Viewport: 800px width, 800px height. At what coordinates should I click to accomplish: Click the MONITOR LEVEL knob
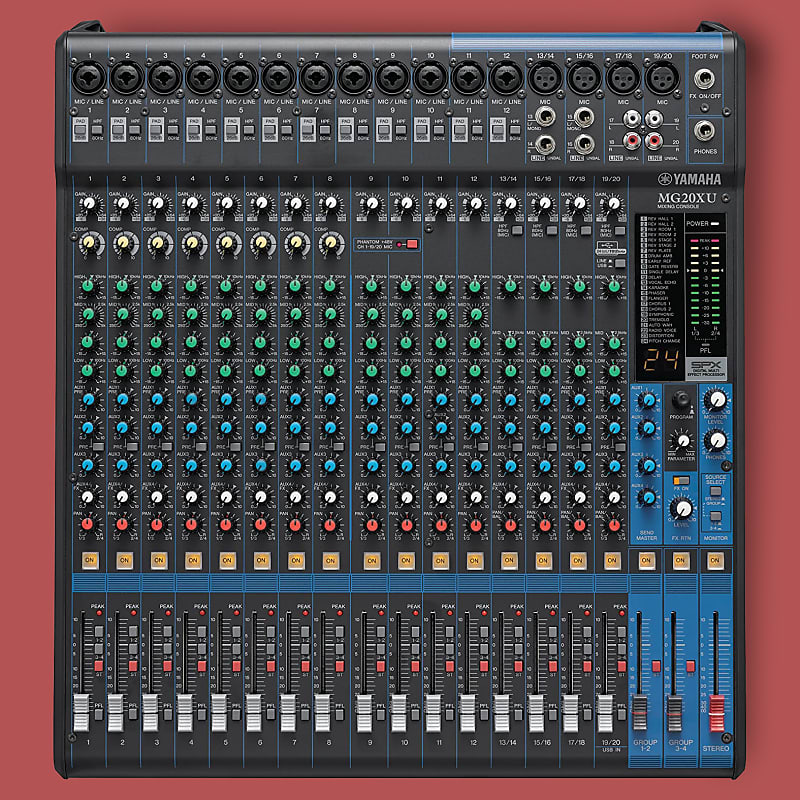coord(716,399)
